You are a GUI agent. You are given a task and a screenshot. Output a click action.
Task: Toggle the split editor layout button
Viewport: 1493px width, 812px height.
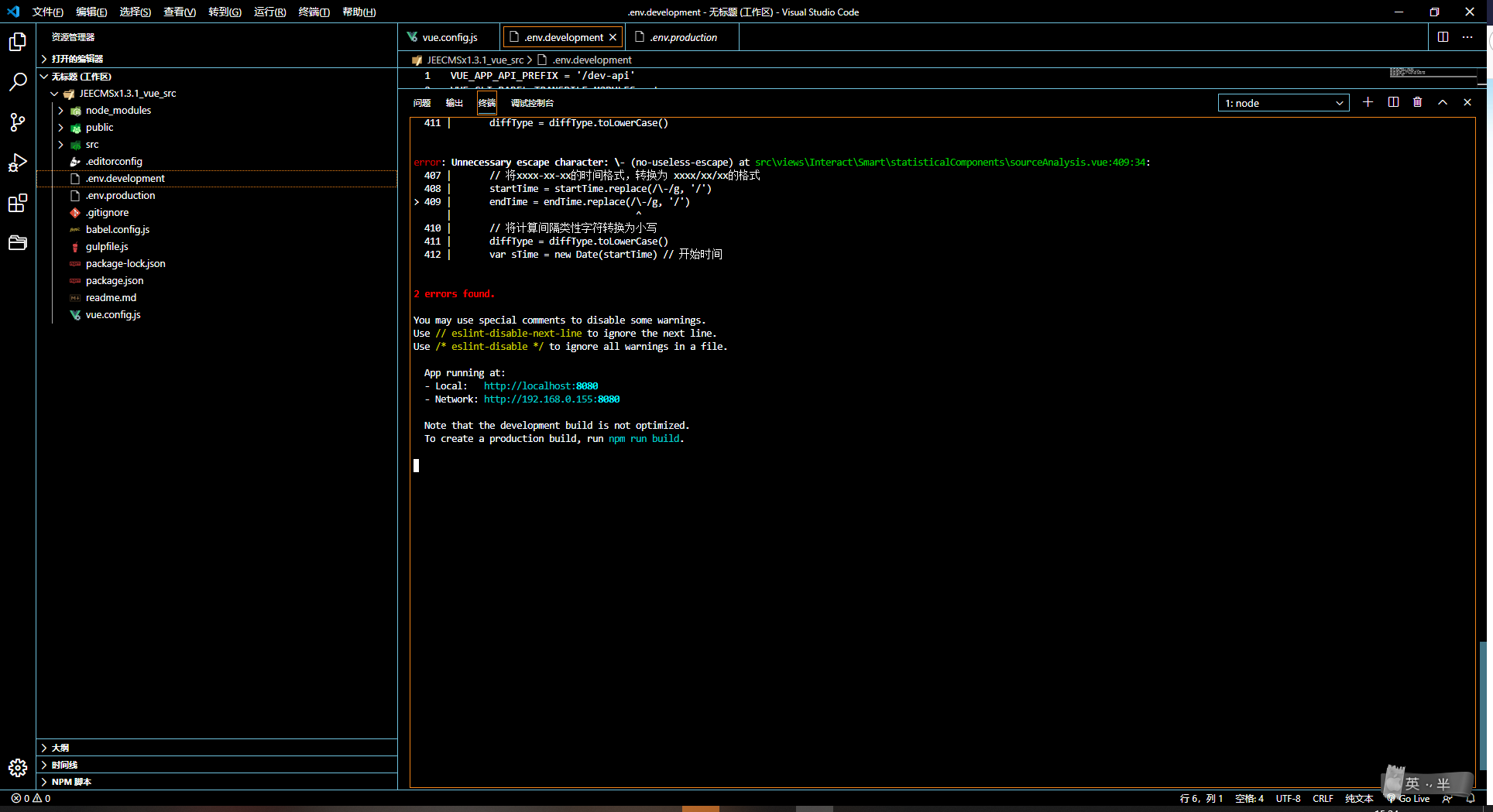pyautogui.click(x=1443, y=37)
